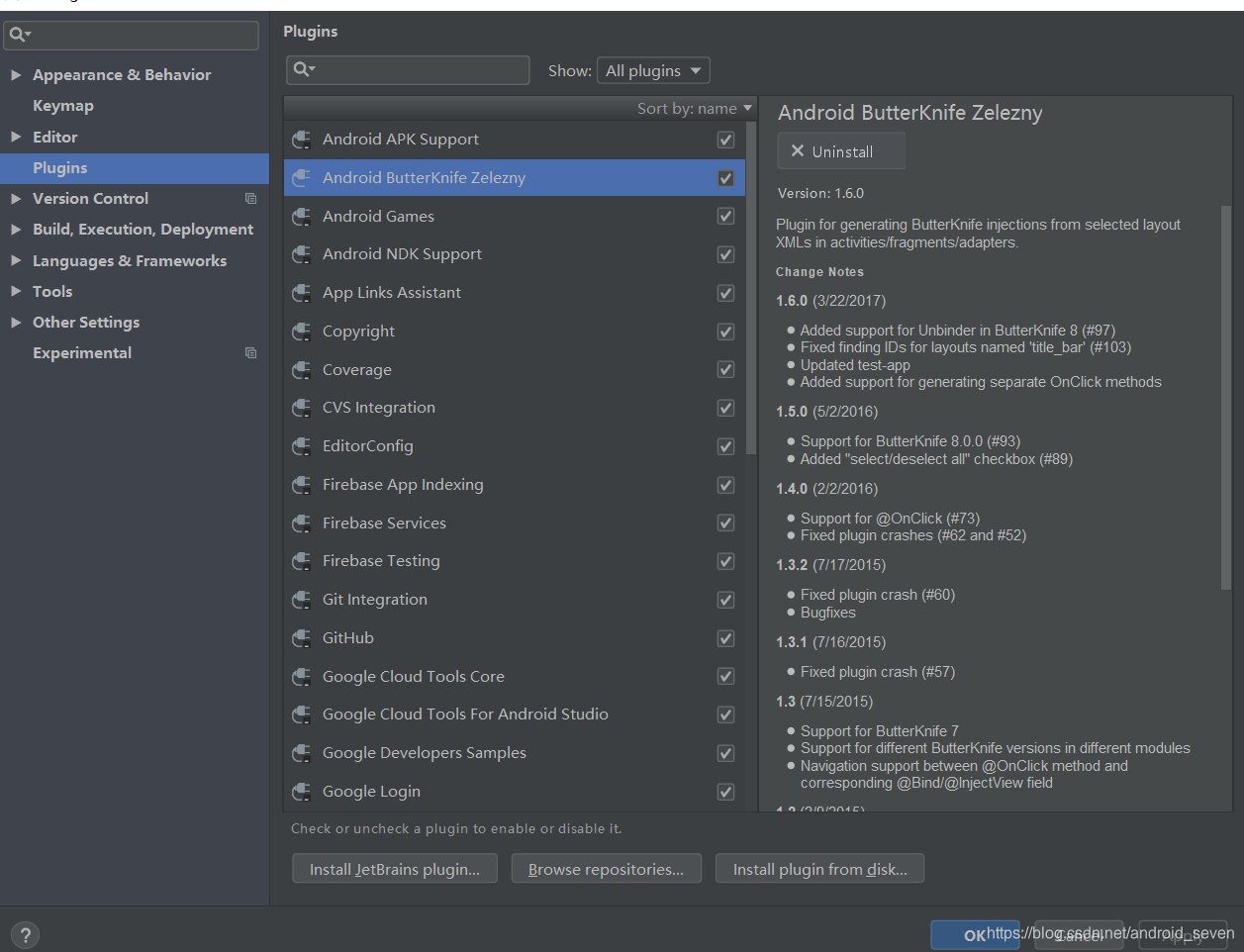The height and width of the screenshot is (952, 1244).
Task: Expand Appearance & Behavior settings section
Action: 16,75
